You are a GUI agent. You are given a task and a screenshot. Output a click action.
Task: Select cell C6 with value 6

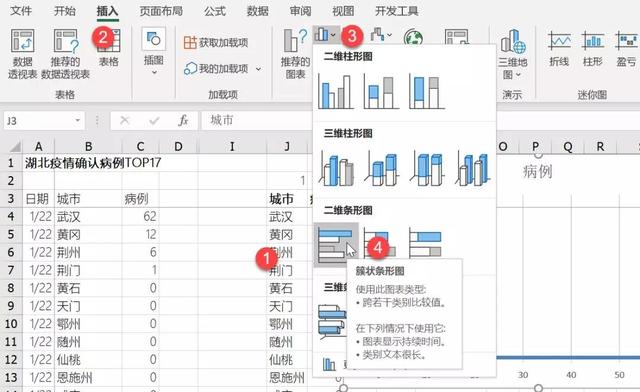click(140, 252)
